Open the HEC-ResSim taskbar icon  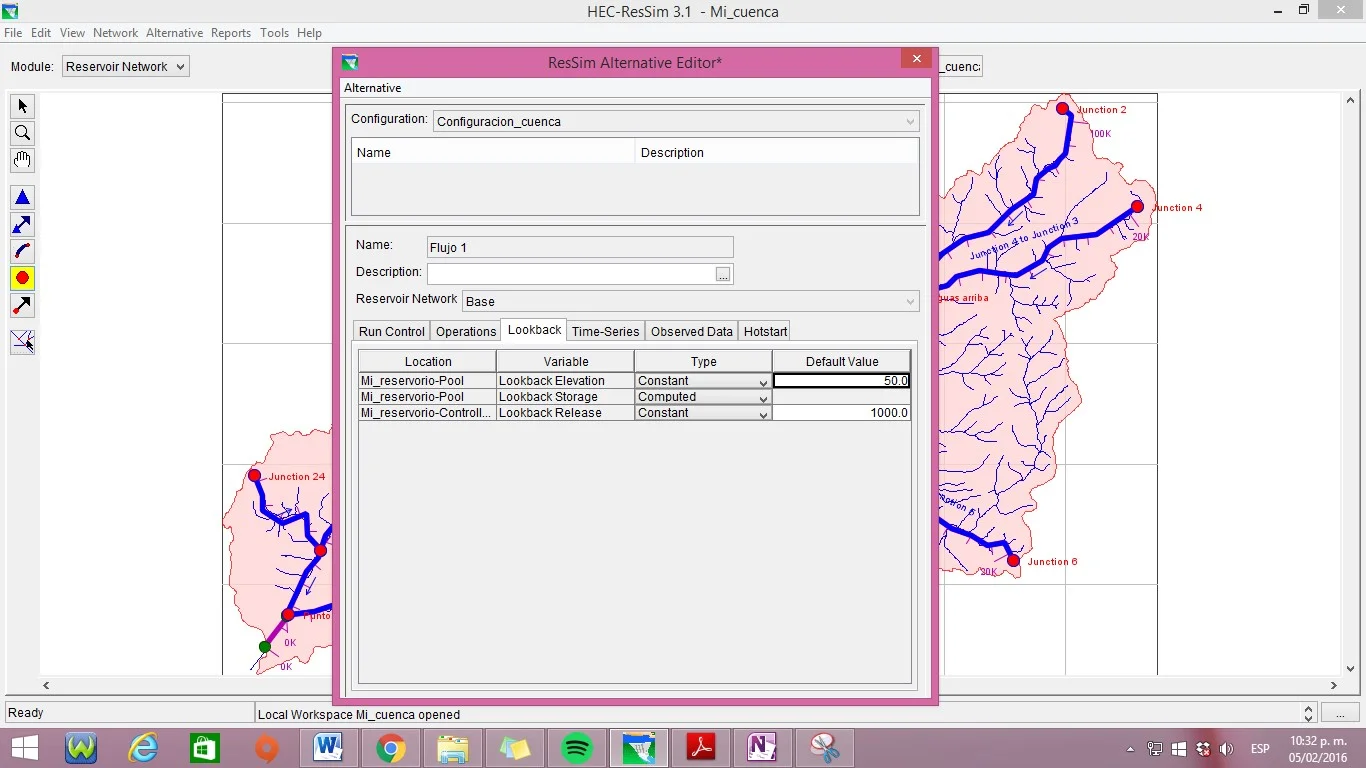(639, 748)
